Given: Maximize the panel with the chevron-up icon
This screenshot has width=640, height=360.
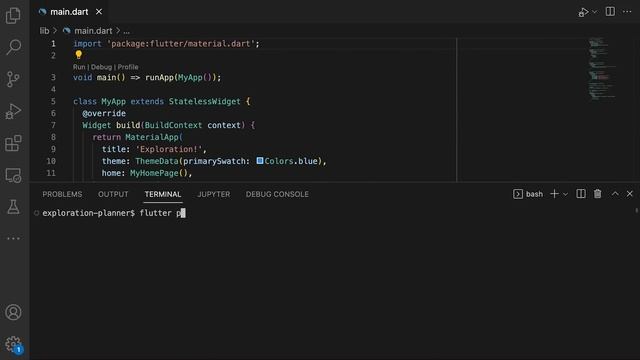Looking at the screenshot, I should (615, 194).
